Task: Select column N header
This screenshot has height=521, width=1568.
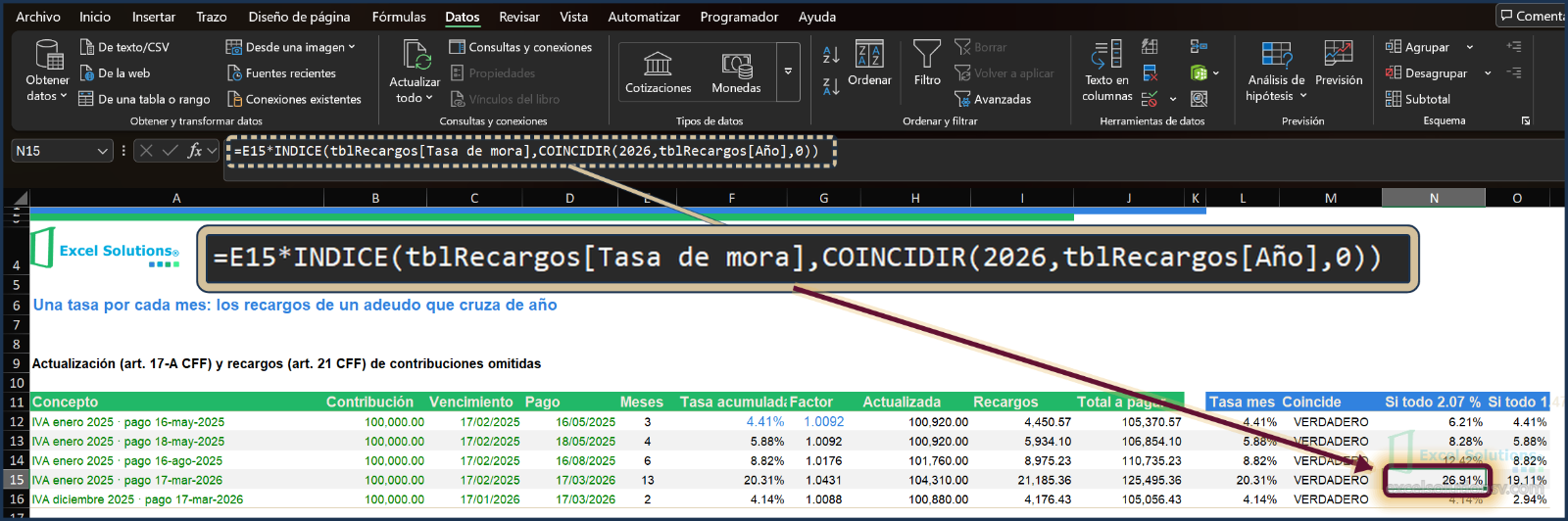Action: click(1434, 198)
